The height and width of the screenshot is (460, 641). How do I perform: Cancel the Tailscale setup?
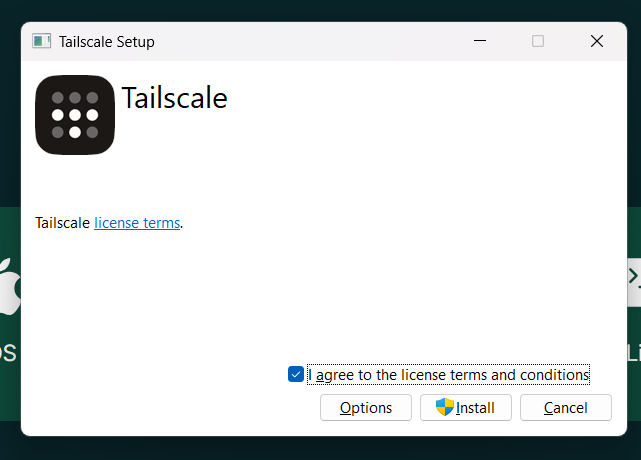[x=566, y=408]
